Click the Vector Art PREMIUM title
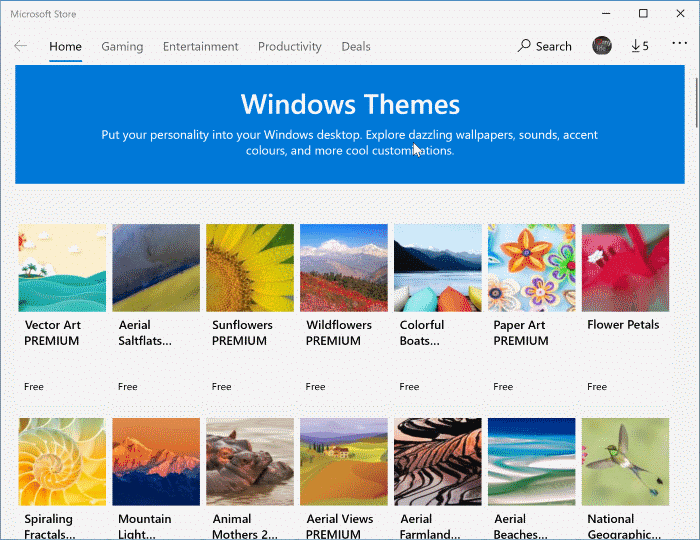700x540 pixels. point(52,333)
